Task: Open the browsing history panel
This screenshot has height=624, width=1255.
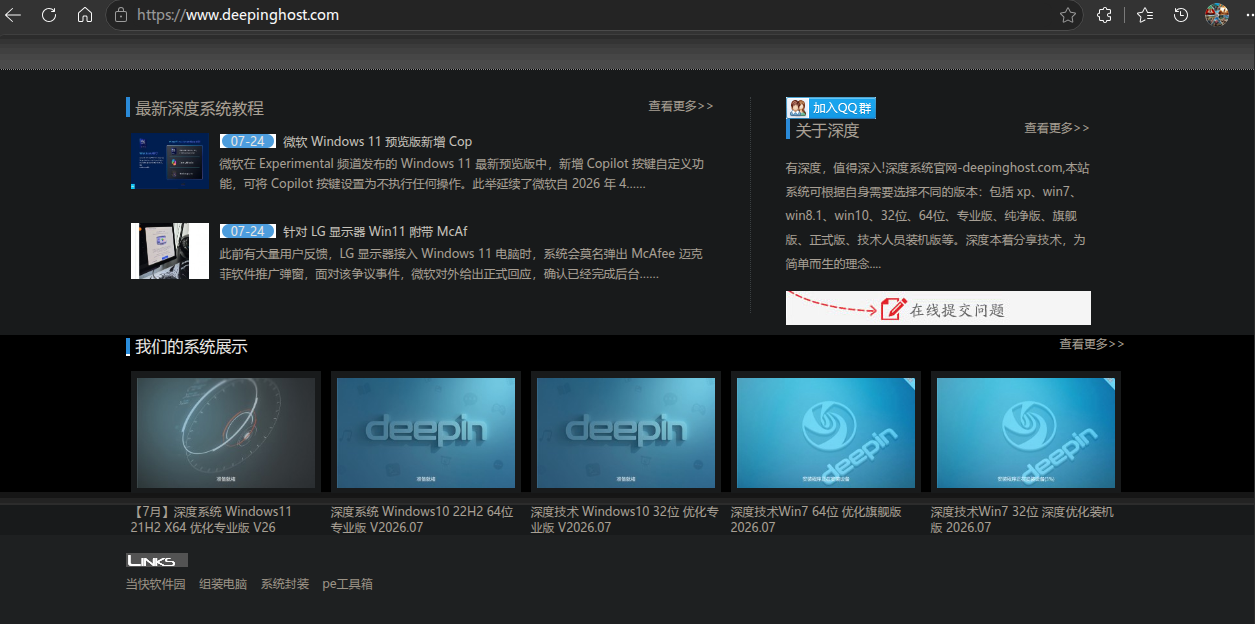Action: [1181, 15]
